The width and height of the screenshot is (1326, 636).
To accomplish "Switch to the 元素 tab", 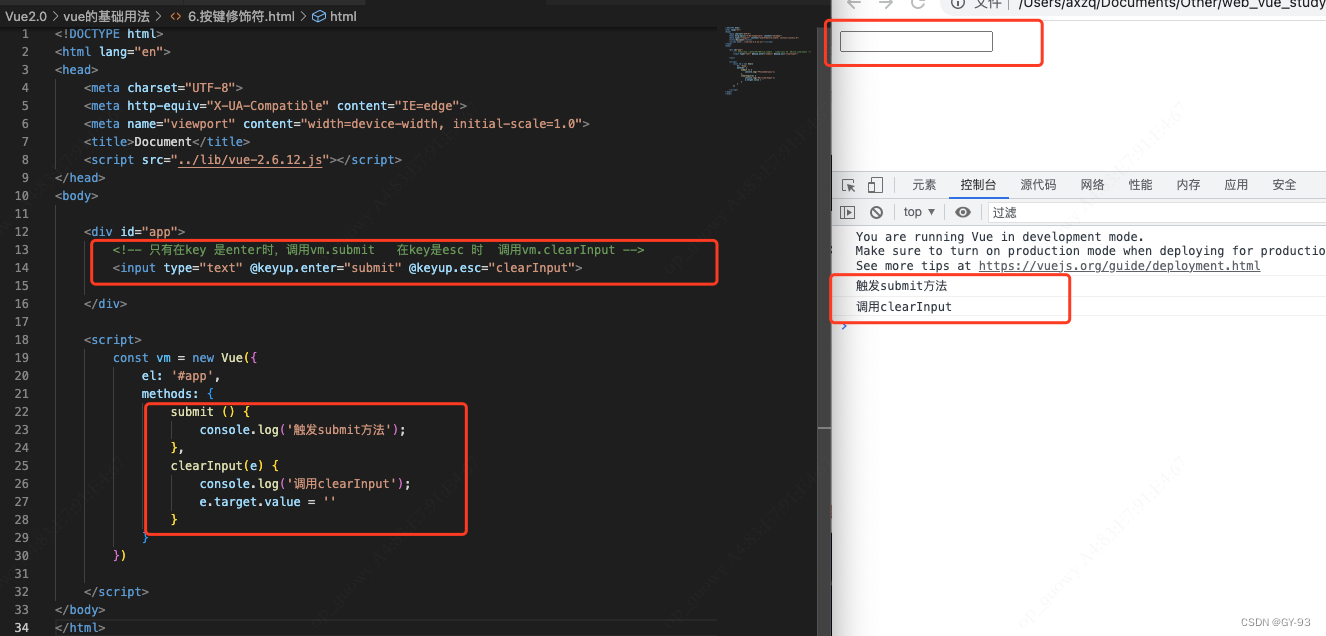I will pos(924,185).
